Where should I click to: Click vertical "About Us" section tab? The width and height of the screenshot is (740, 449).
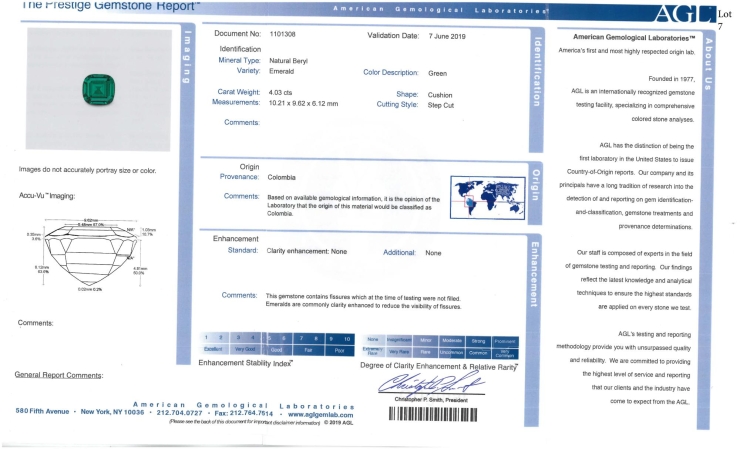(x=708, y=64)
